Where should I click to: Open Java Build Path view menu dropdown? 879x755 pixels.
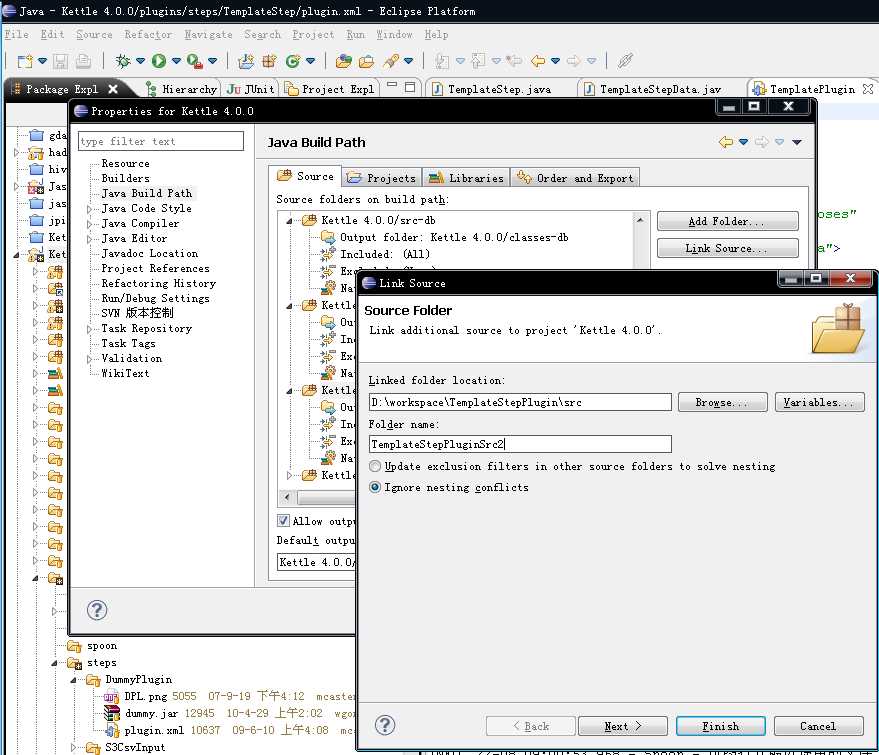(797, 142)
